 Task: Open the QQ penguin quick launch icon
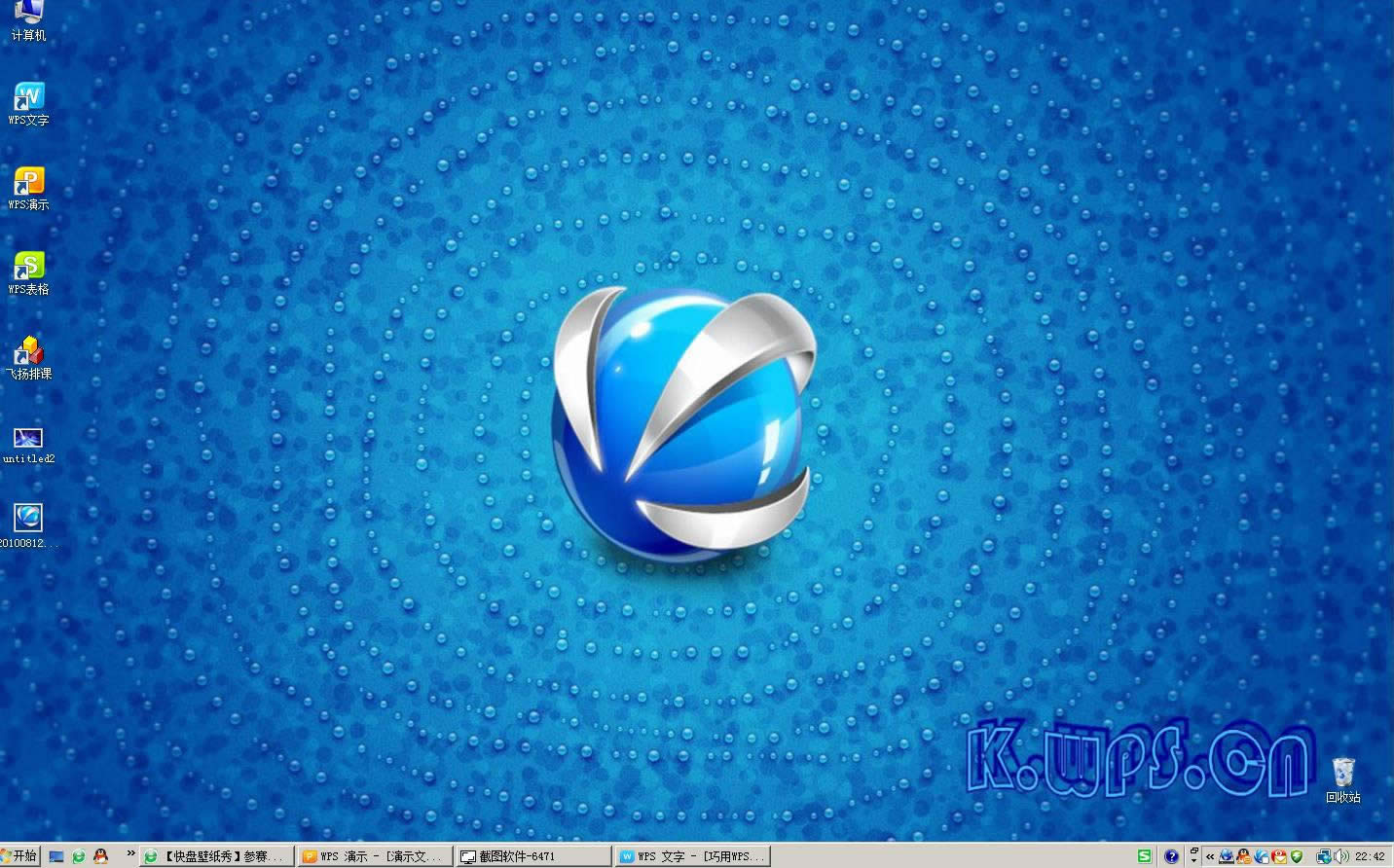point(100,856)
